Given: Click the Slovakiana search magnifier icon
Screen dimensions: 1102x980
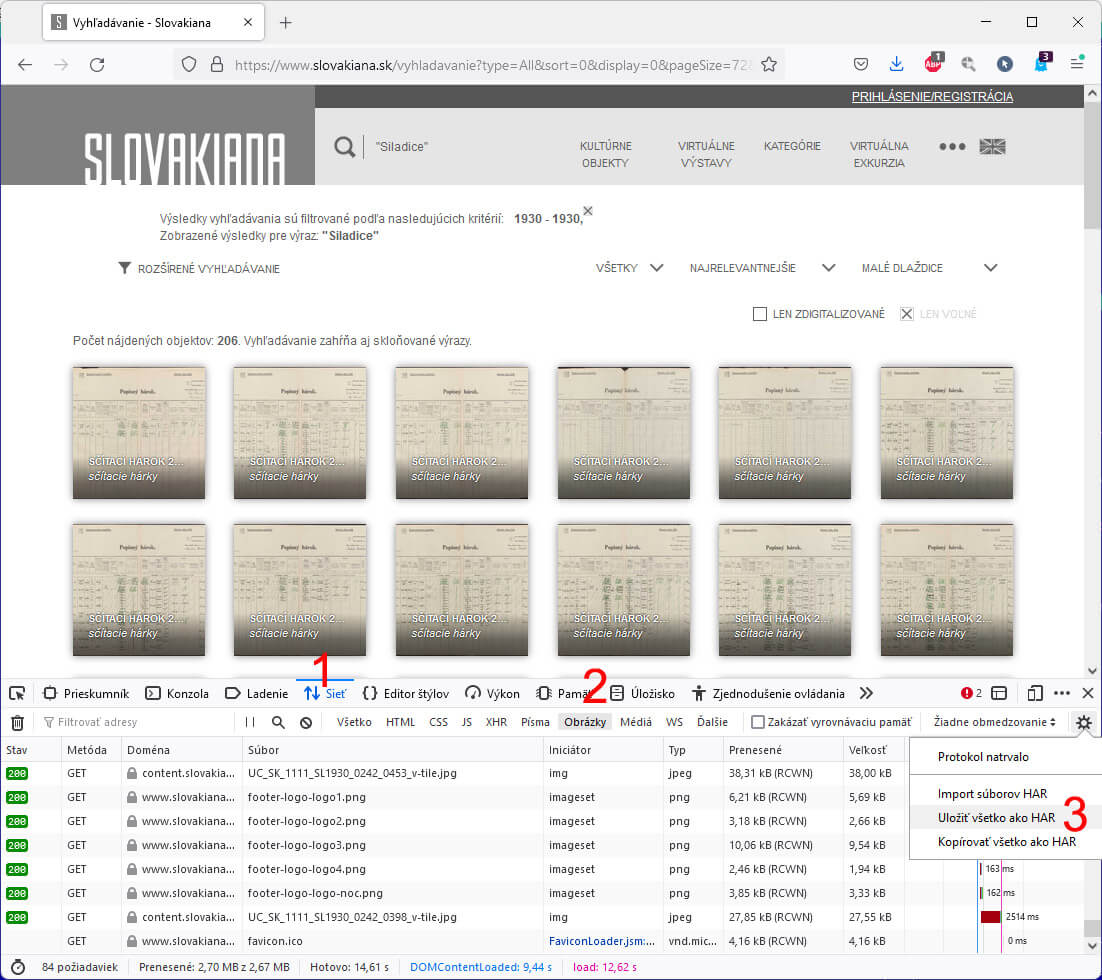Looking at the screenshot, I should [344, 147].
